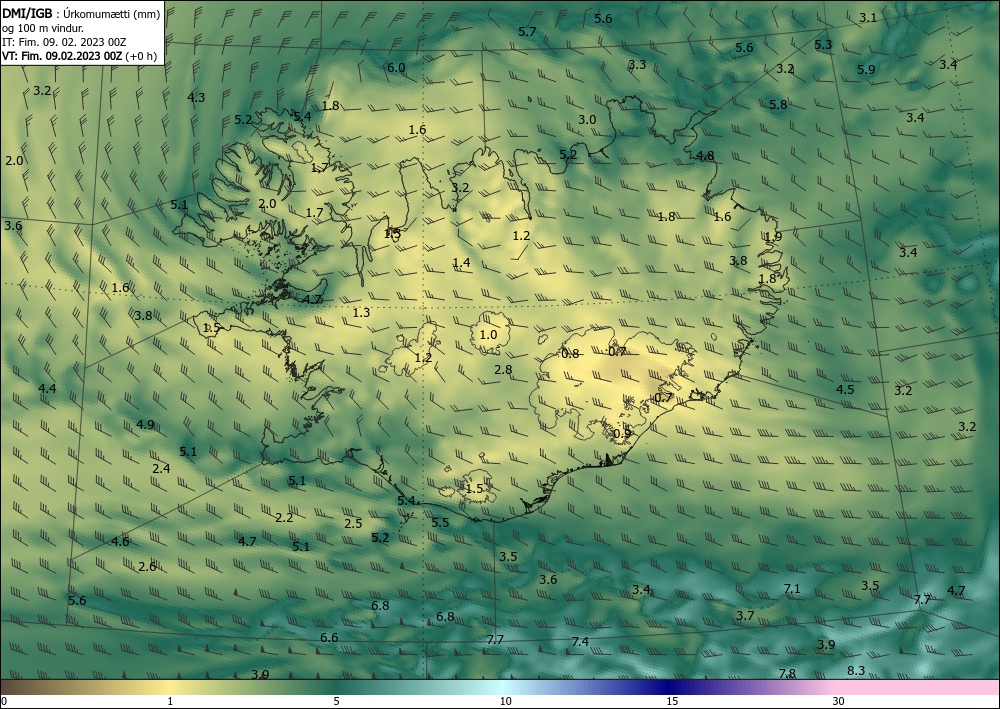Click the value 1.0 inside the glacier outline
The width and height of the screenshot is (1000, 709).
tap(488, 335)
